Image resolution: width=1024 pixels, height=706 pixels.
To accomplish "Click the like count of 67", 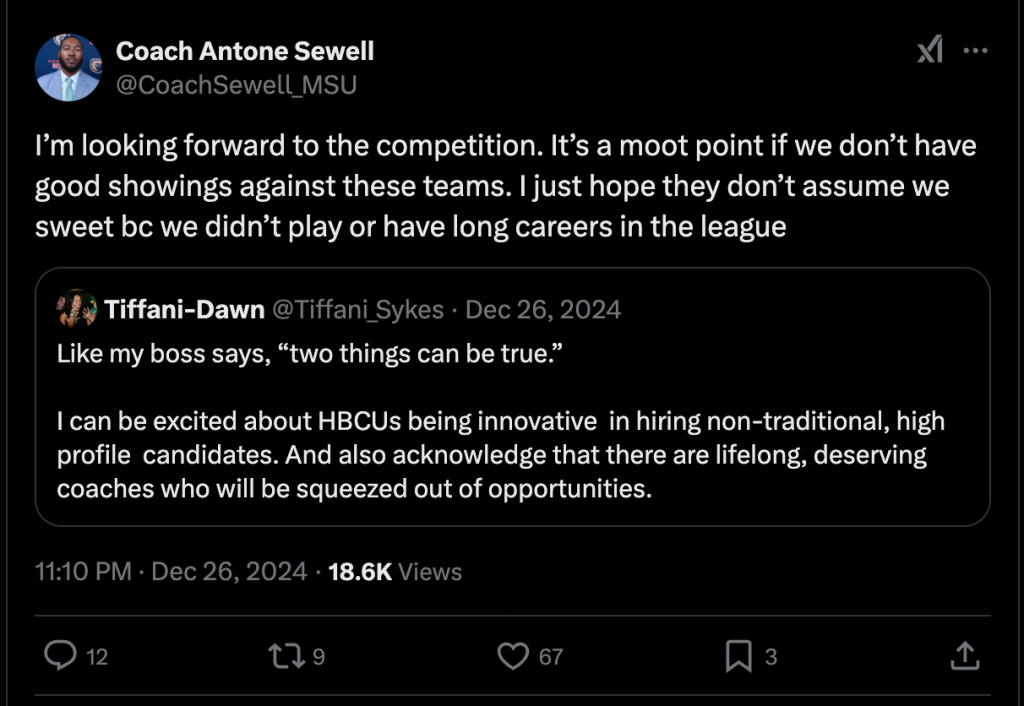I will coord(551,657).
